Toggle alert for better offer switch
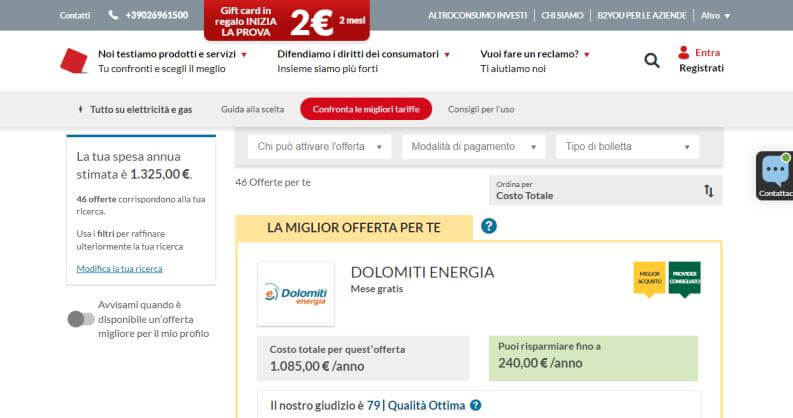 pos(81,319)
